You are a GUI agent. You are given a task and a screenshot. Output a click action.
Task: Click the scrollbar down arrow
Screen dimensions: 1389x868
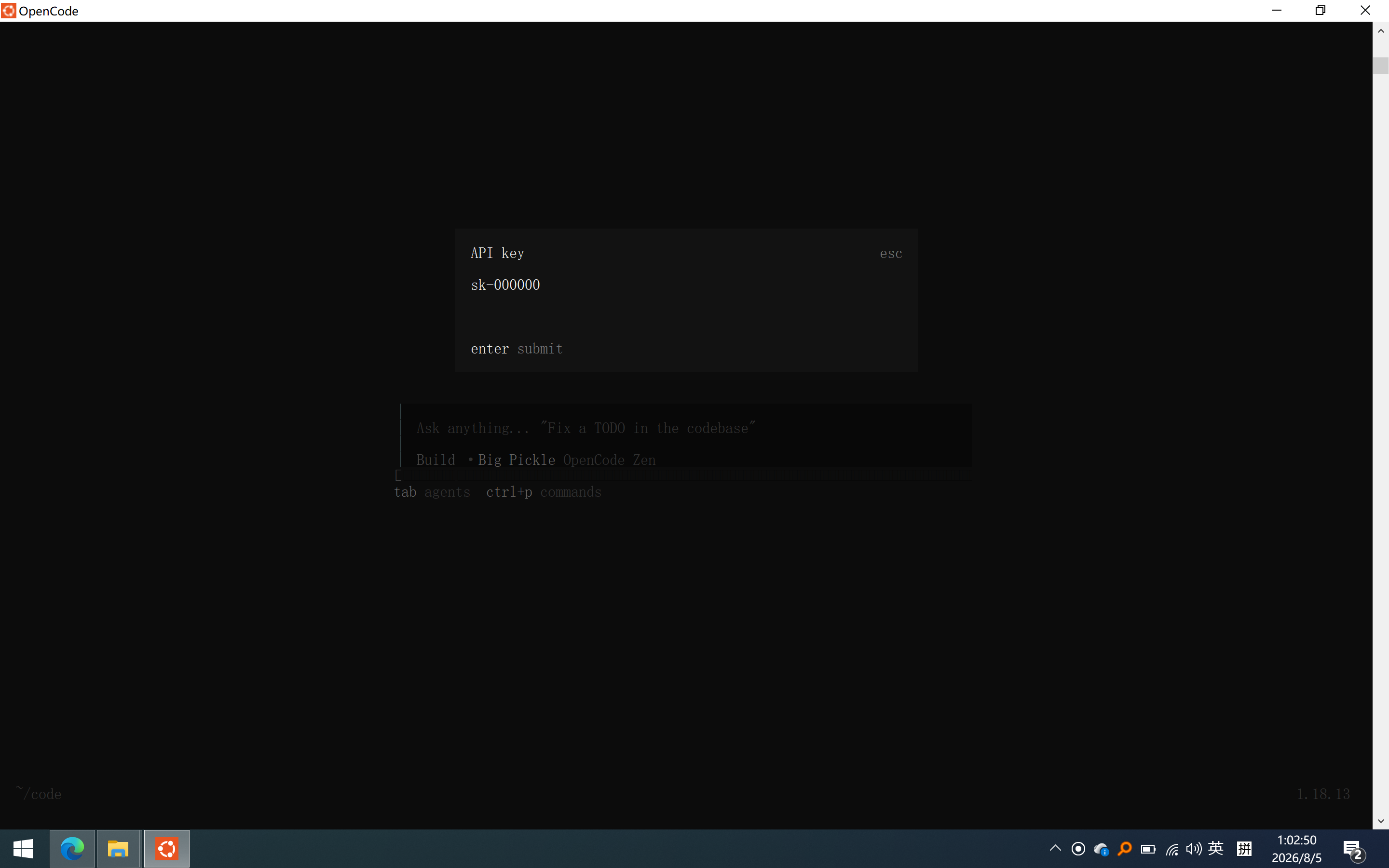pos(1380,821)
